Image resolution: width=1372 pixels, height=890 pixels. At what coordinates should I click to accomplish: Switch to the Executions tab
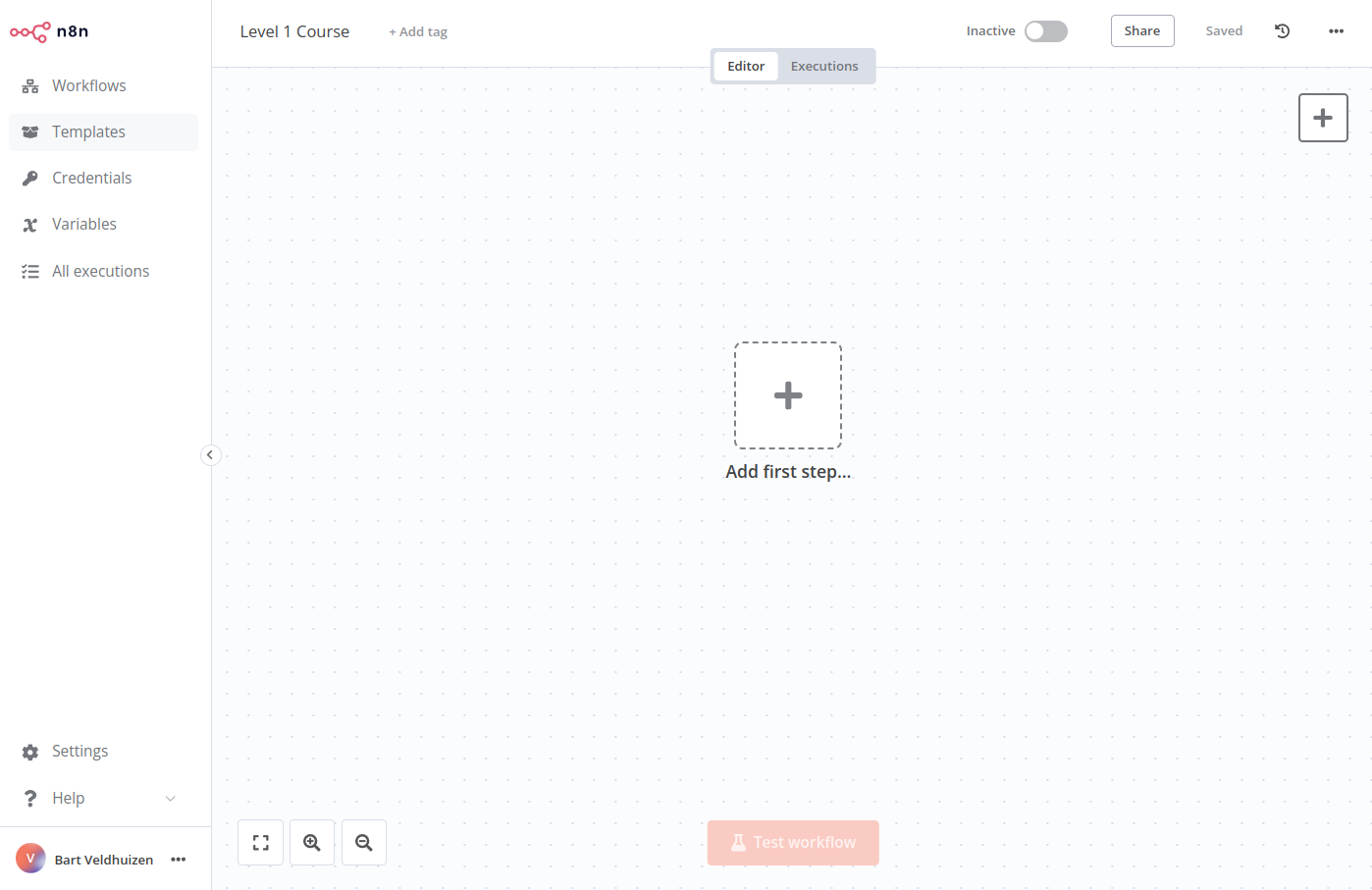pos(824,66)
